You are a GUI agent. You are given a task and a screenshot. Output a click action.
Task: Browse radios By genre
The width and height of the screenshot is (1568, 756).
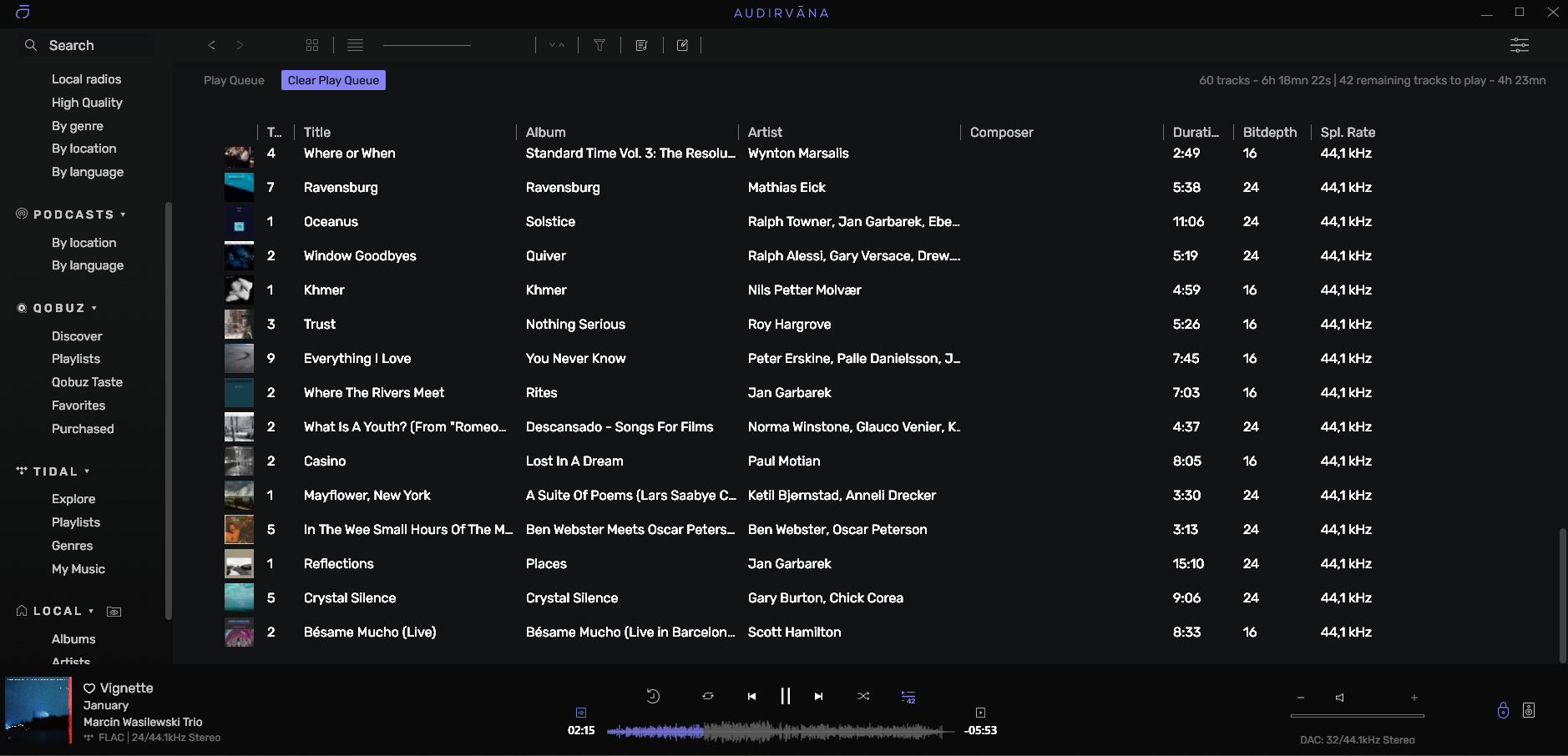point(78,126)
